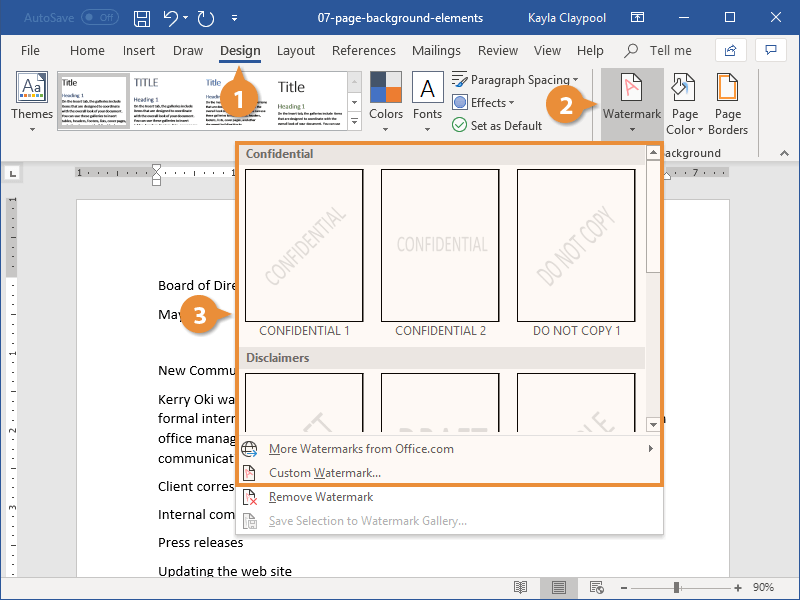
Task: Switch to Read Mode view icon
Action: (521, 587)
